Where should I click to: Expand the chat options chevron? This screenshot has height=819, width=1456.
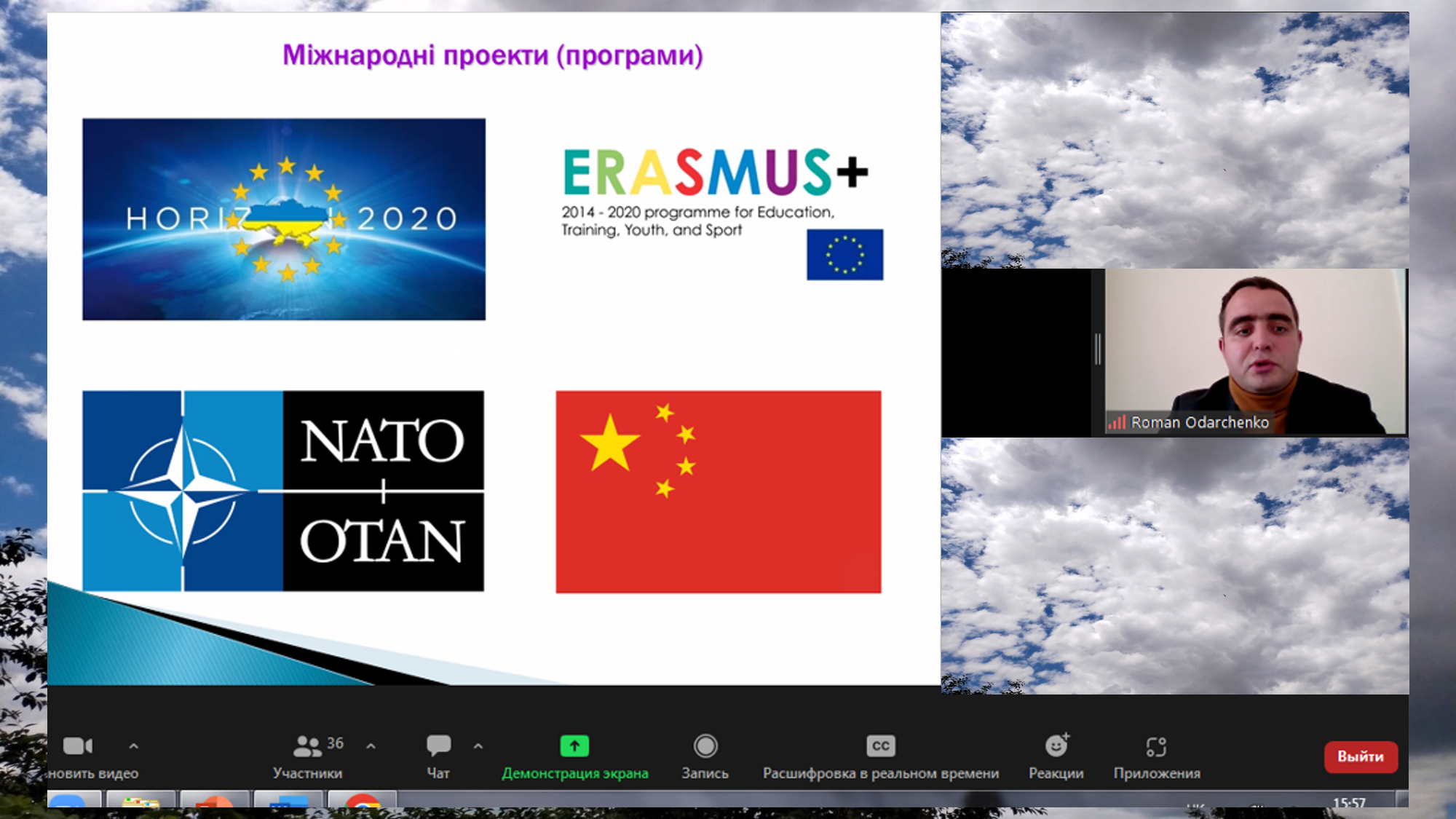478,745
